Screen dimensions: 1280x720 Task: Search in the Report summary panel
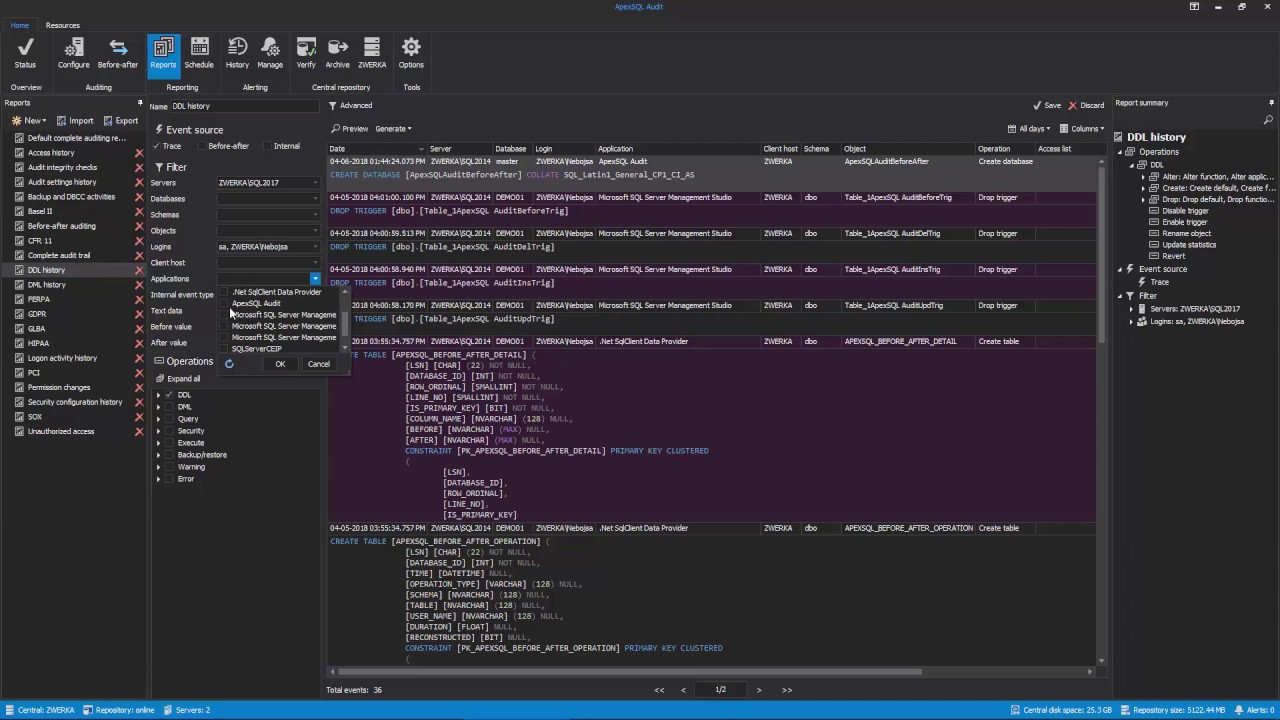(x=1269, y=120)
